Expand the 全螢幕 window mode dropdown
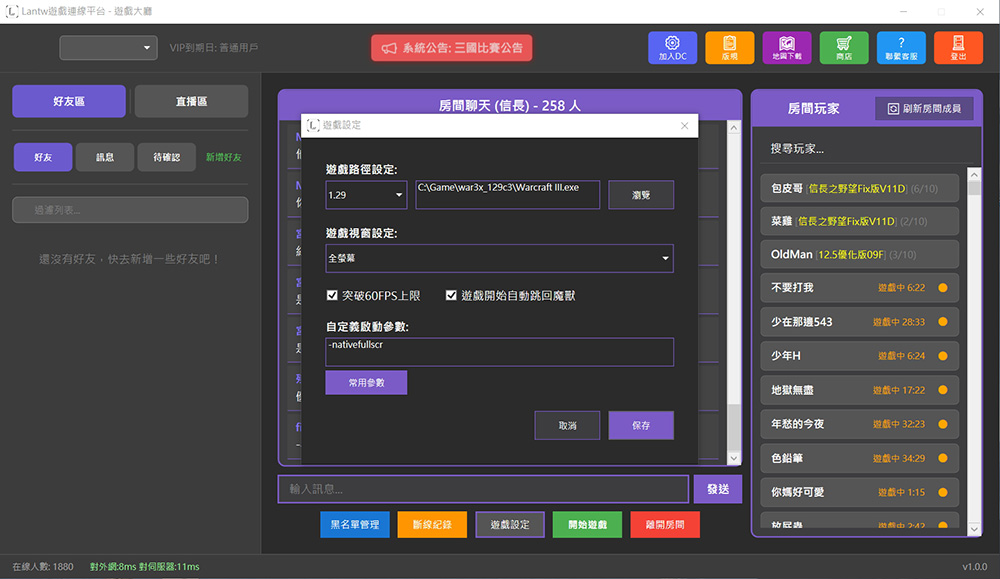Viewport: 1000px width, 579px height. (499, 258)
